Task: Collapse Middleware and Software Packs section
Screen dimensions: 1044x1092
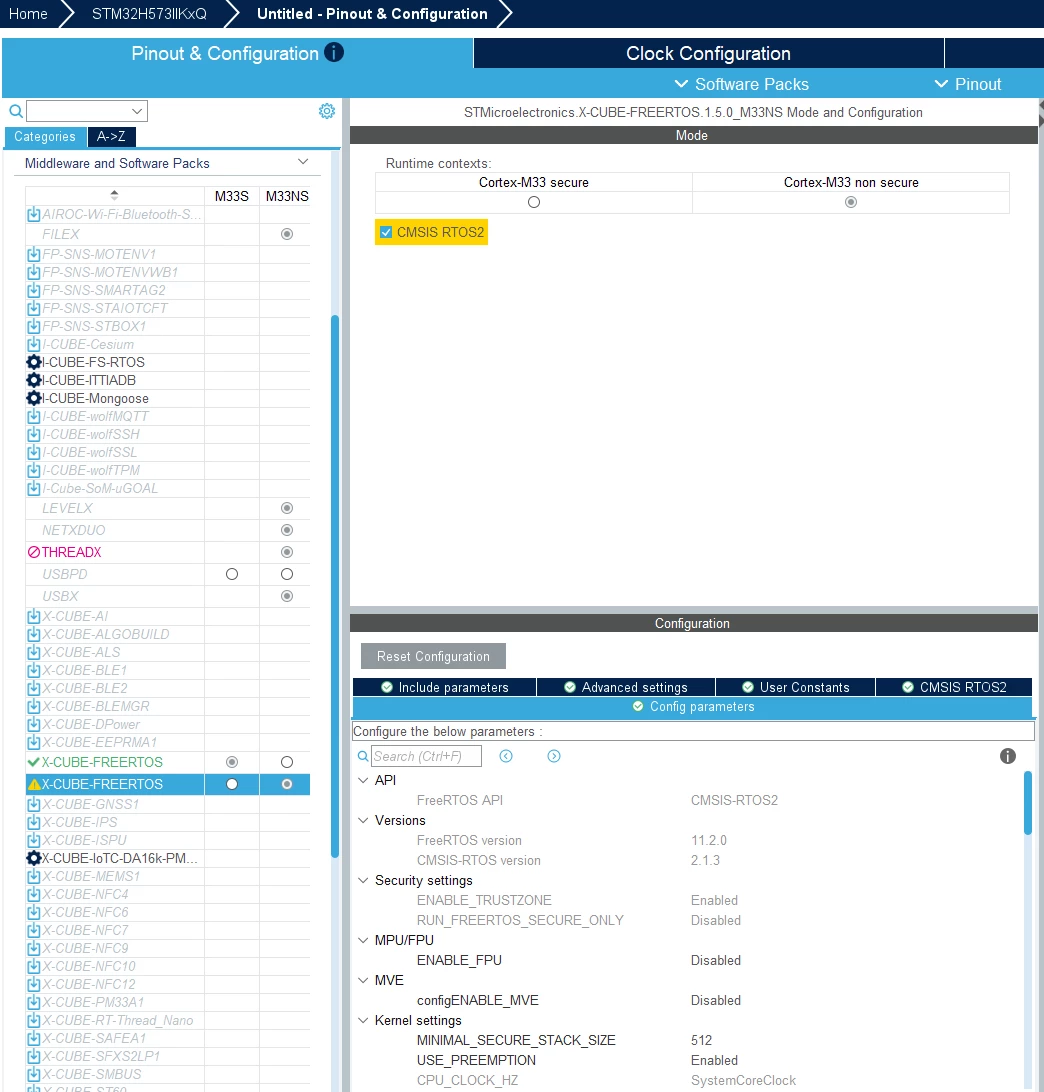Action: coord(303,162)
